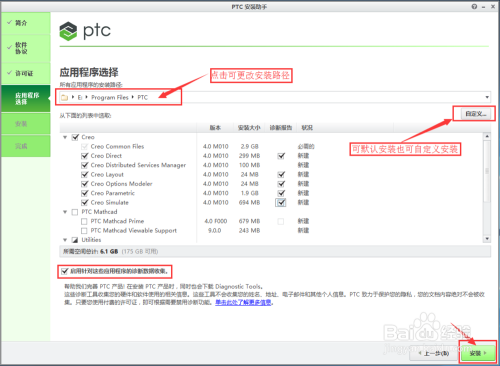The width and height of the screenshot is (500, 366).
Task: Toggle diagnostic report for Creo Options Modeler
Action: click(281, 184)
